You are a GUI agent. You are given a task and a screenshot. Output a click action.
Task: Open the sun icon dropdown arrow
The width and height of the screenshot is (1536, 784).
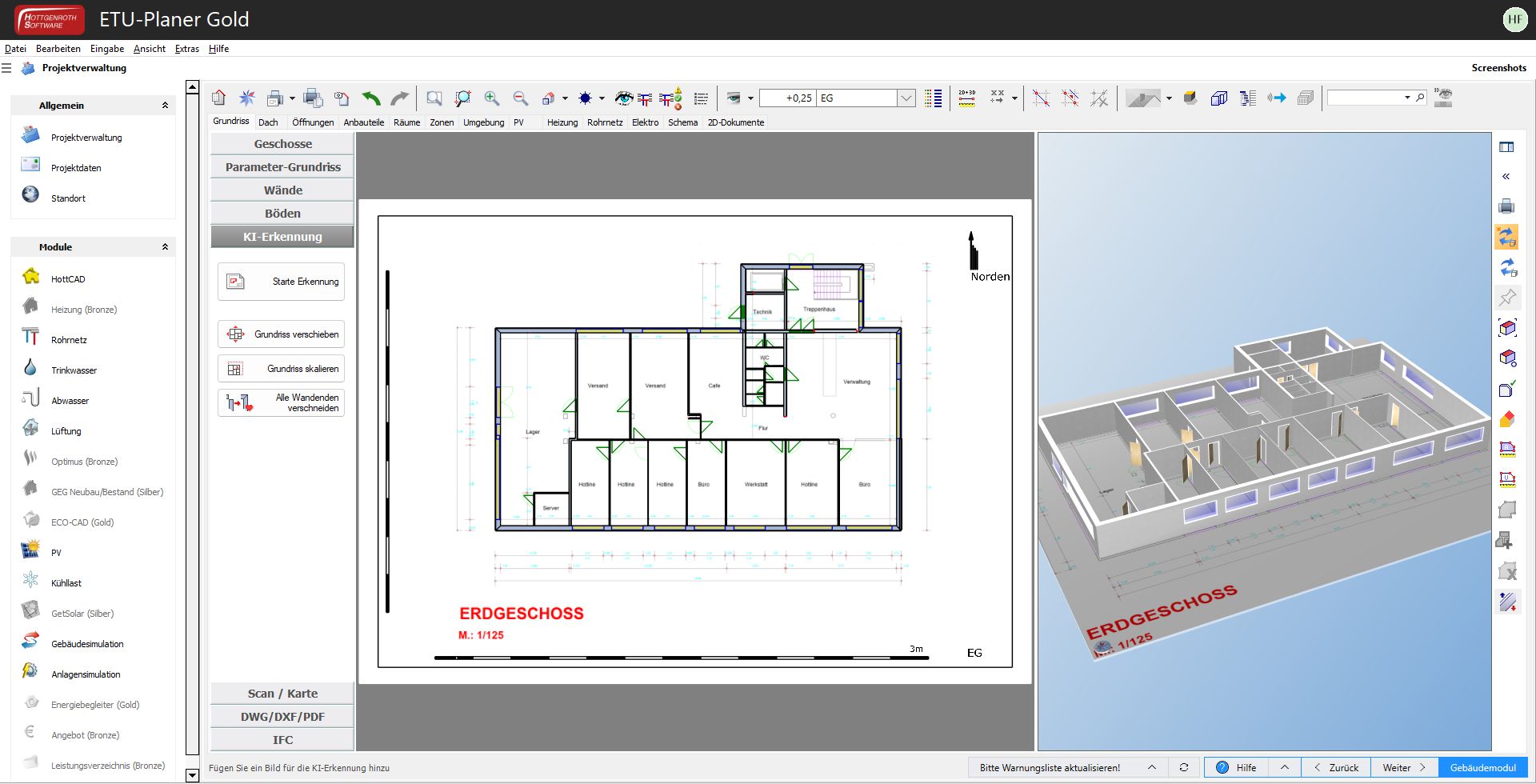(602, 99)
